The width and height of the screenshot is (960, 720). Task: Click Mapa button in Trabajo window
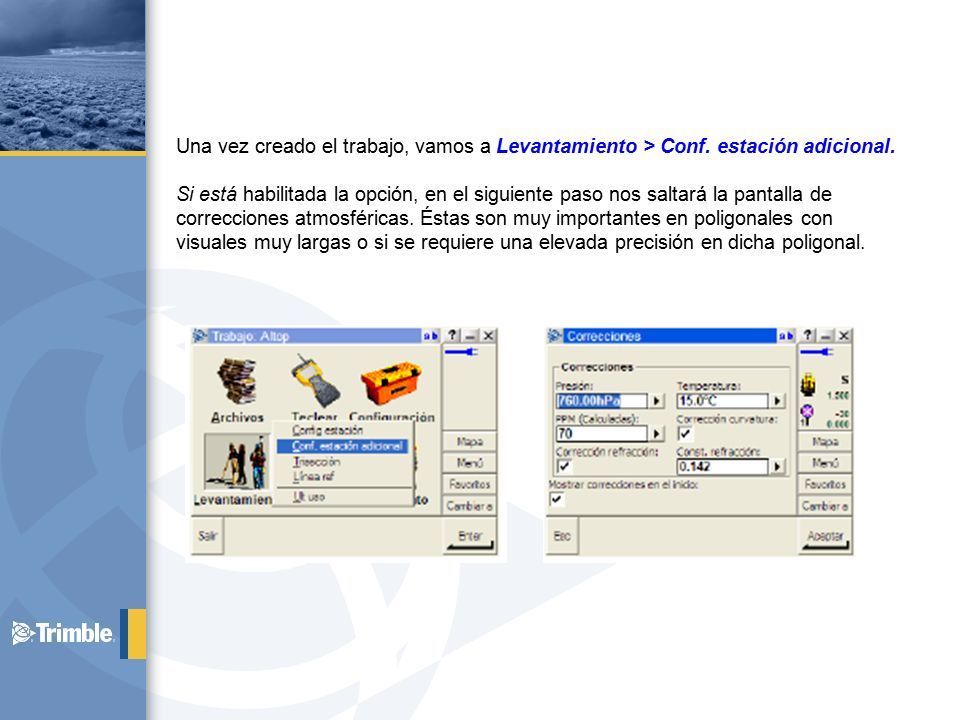click(x=469, y=441)
